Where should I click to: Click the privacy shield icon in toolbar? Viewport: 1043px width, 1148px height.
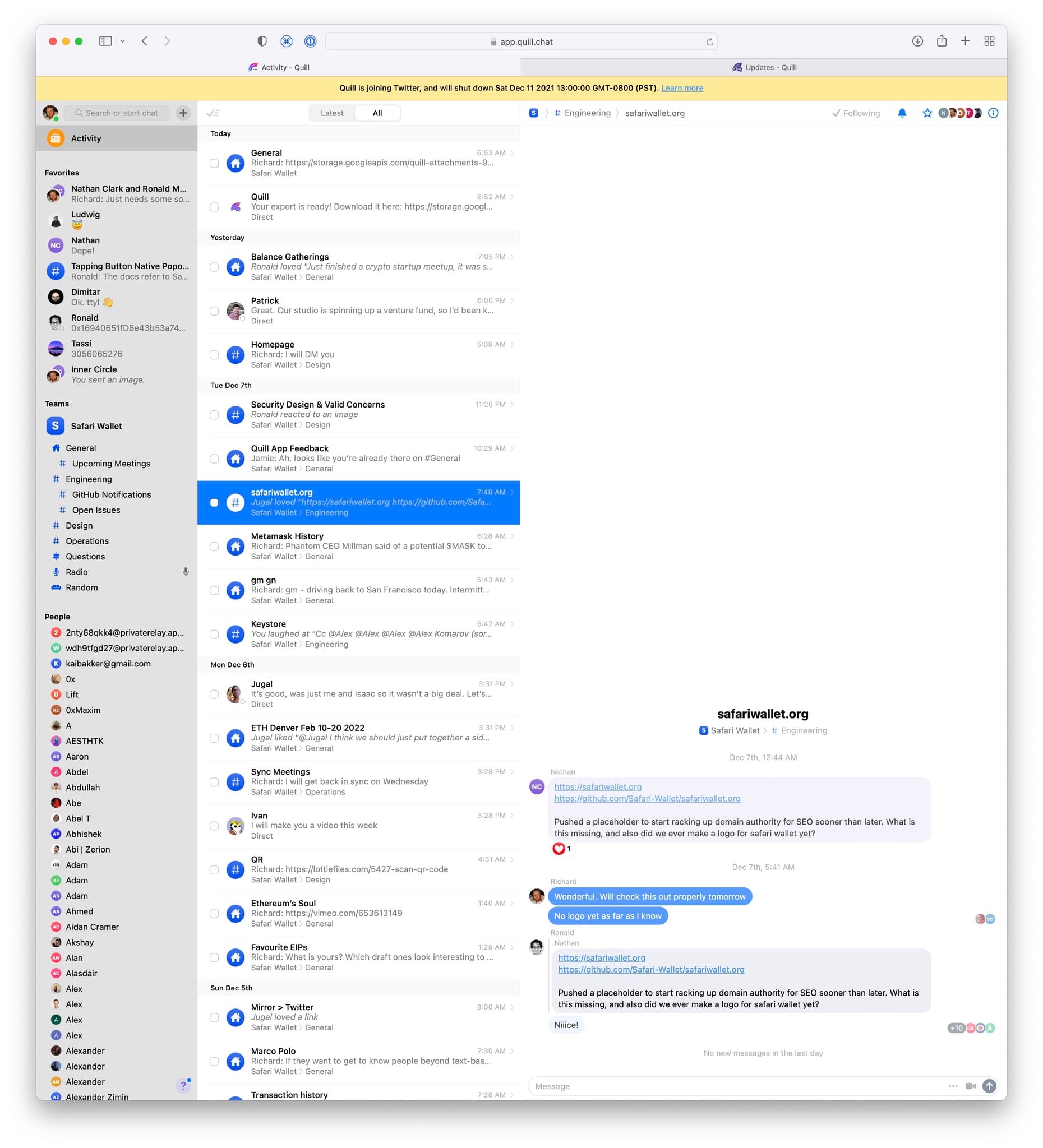(262, 41)
